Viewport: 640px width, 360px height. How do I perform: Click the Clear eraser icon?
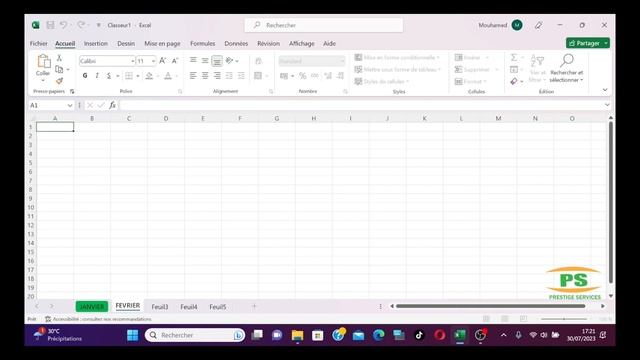pyautogui.click(x=514, y=81)
